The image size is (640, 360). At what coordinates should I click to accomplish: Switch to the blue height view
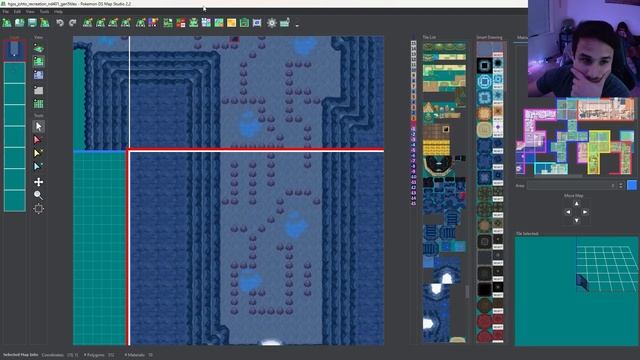(x=38, y=75)
